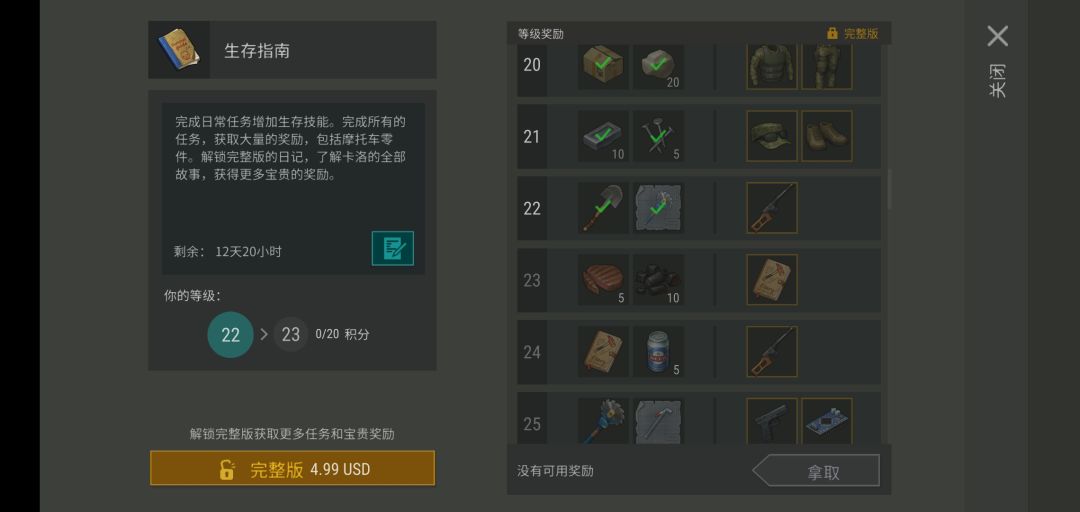Select the circuit board premium reward at level 25
This screenshot has height=512, width=1080.
827,420
